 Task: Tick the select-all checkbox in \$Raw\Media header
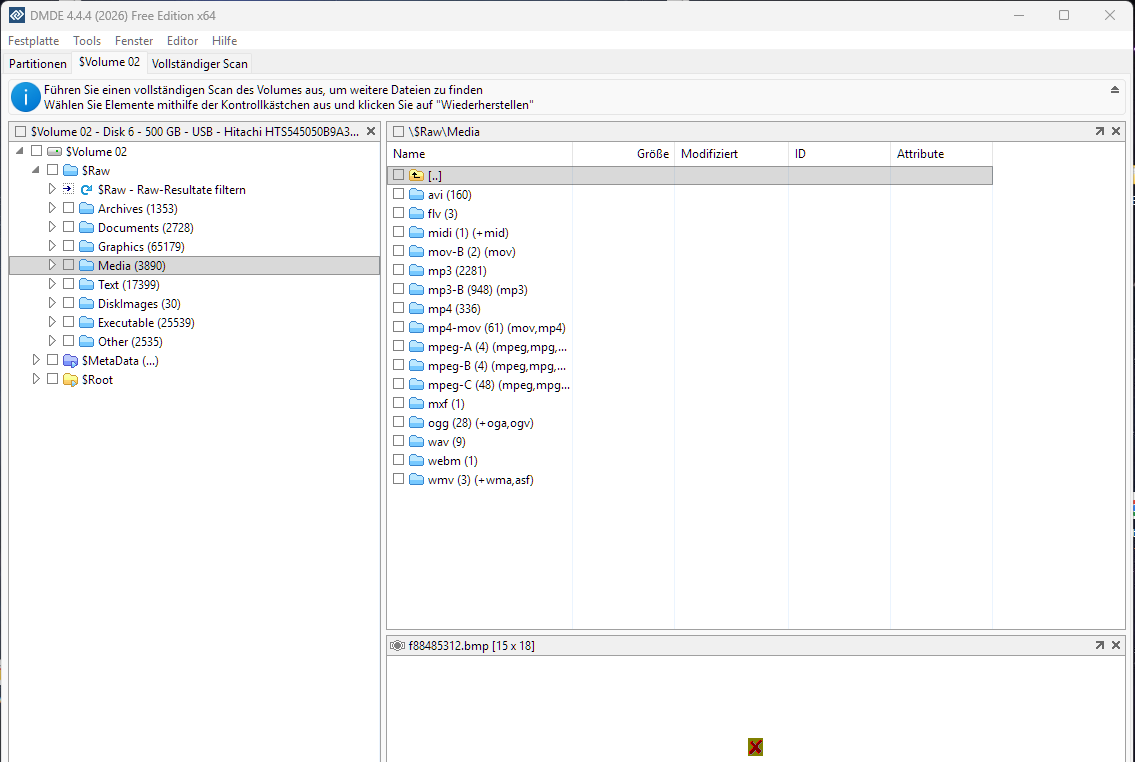click(398, 131)
